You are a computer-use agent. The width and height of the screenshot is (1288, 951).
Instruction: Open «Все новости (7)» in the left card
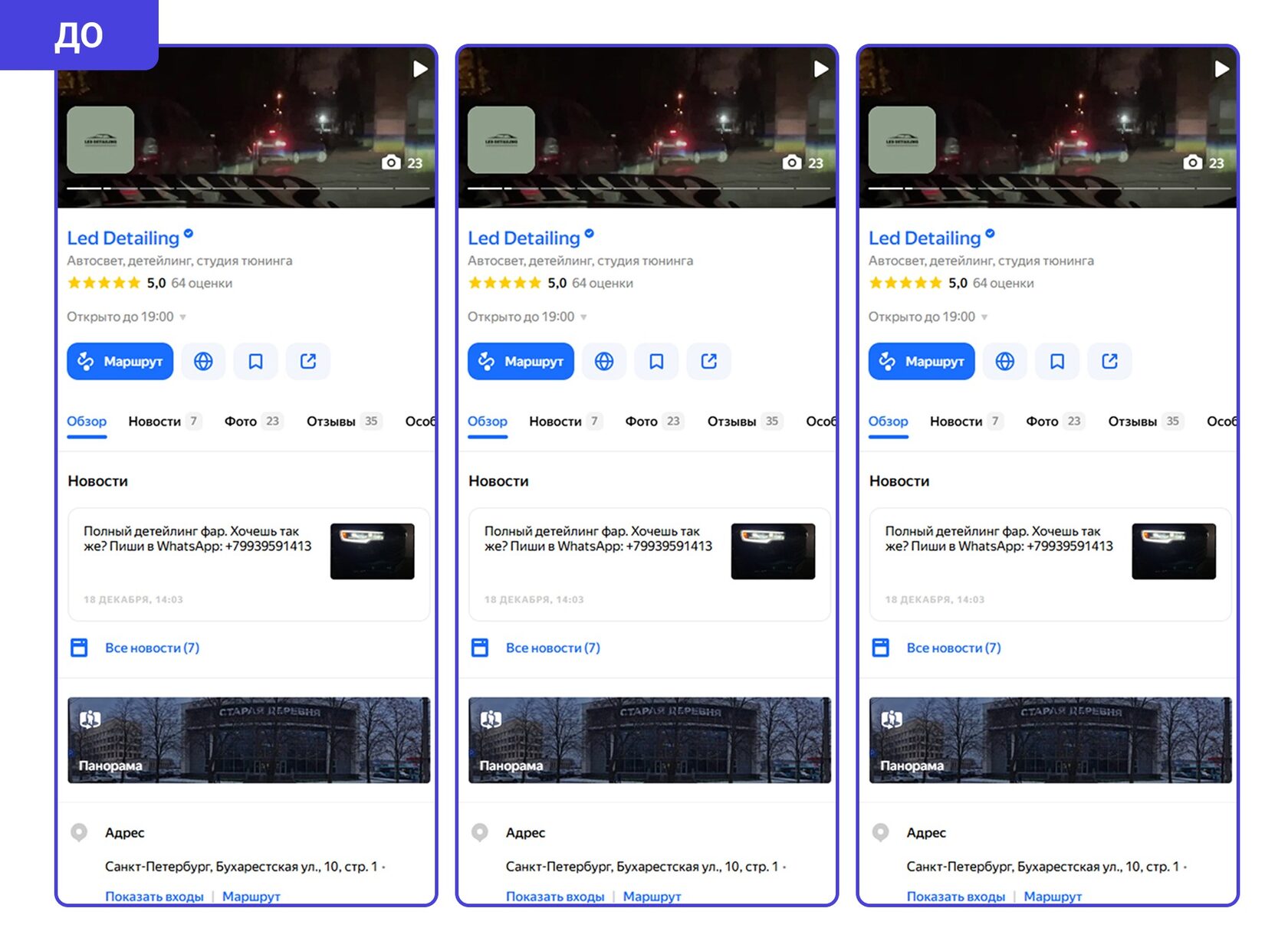point(152,648)
